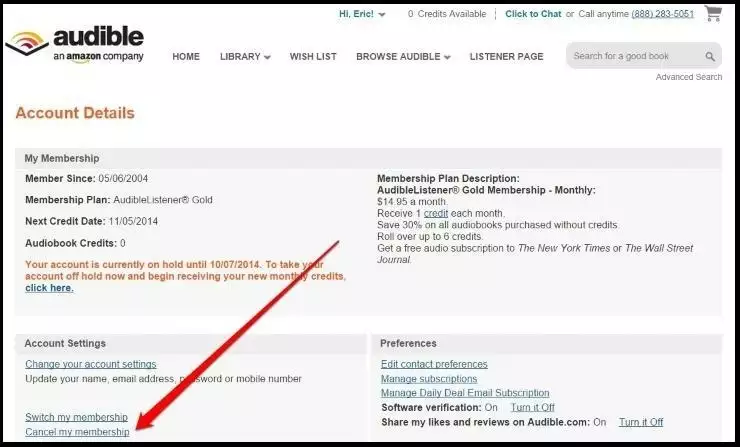
Task: Turn off Software verification
Action: (532, 408)
